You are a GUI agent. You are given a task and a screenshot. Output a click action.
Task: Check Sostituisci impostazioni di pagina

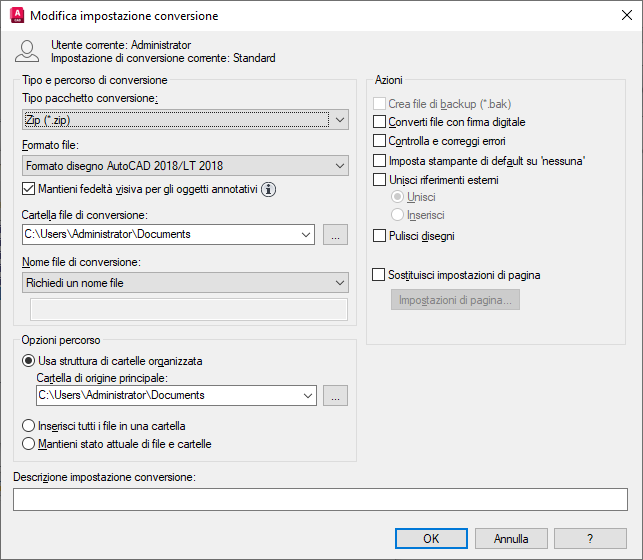[378, 274]
